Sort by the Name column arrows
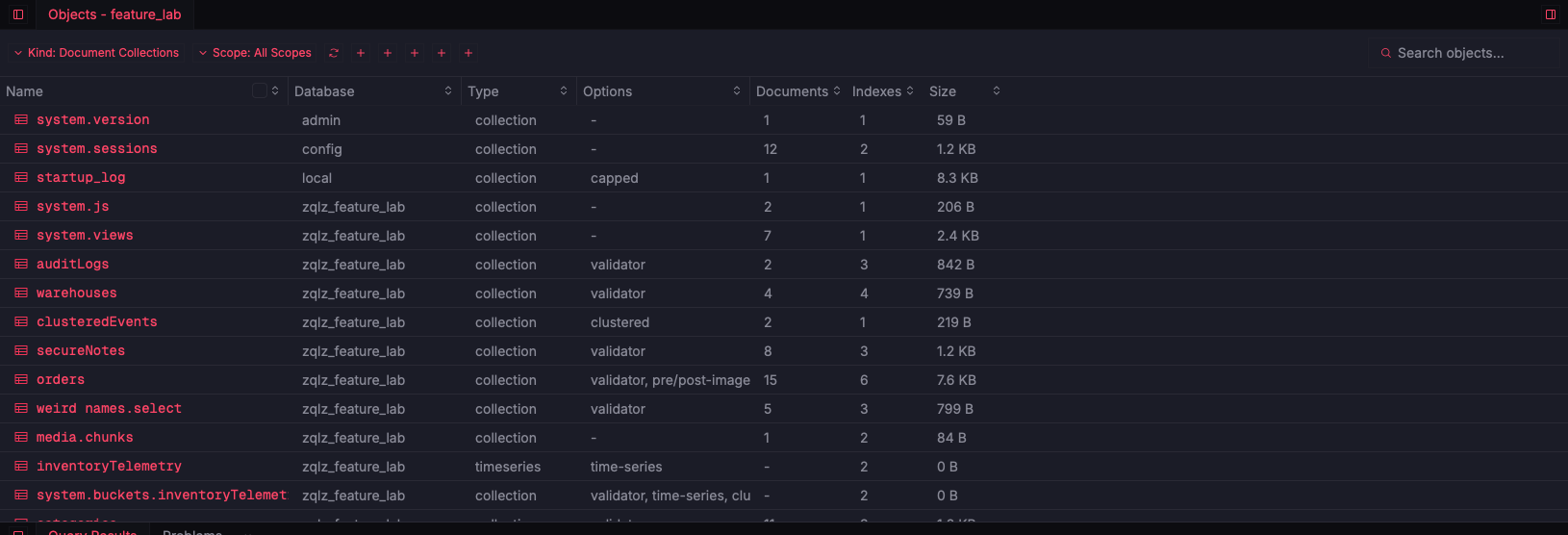1568x535 pixels. pos(275,90)
